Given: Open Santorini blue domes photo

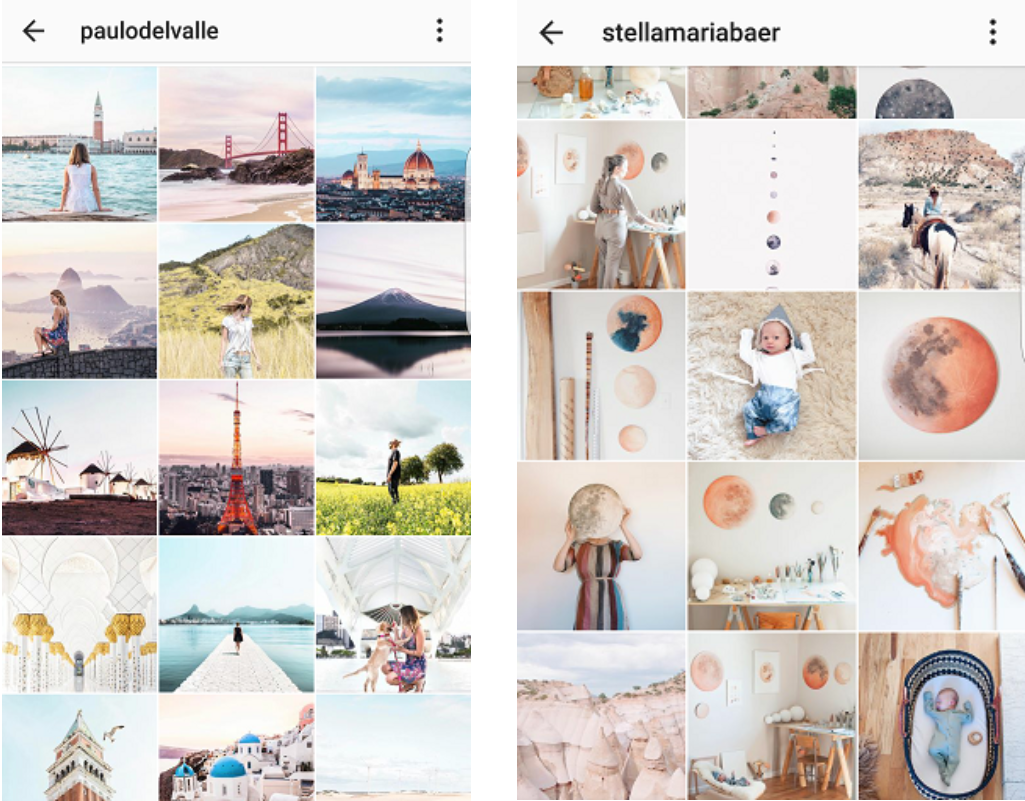Looking at the screenshot, I should pos(236,747).
